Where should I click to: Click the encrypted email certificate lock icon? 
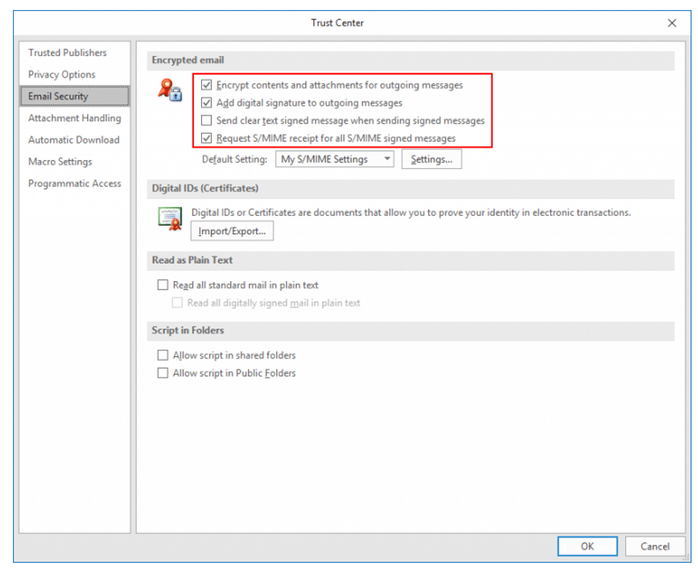[170, 90]
